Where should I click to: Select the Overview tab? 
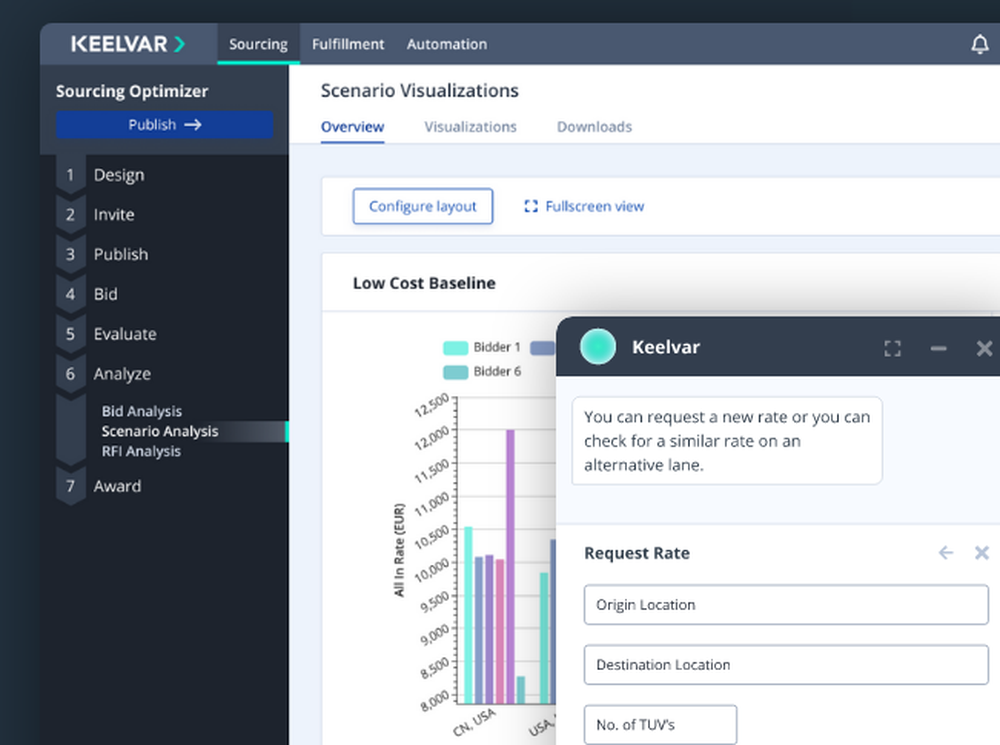tap(352, 127)
